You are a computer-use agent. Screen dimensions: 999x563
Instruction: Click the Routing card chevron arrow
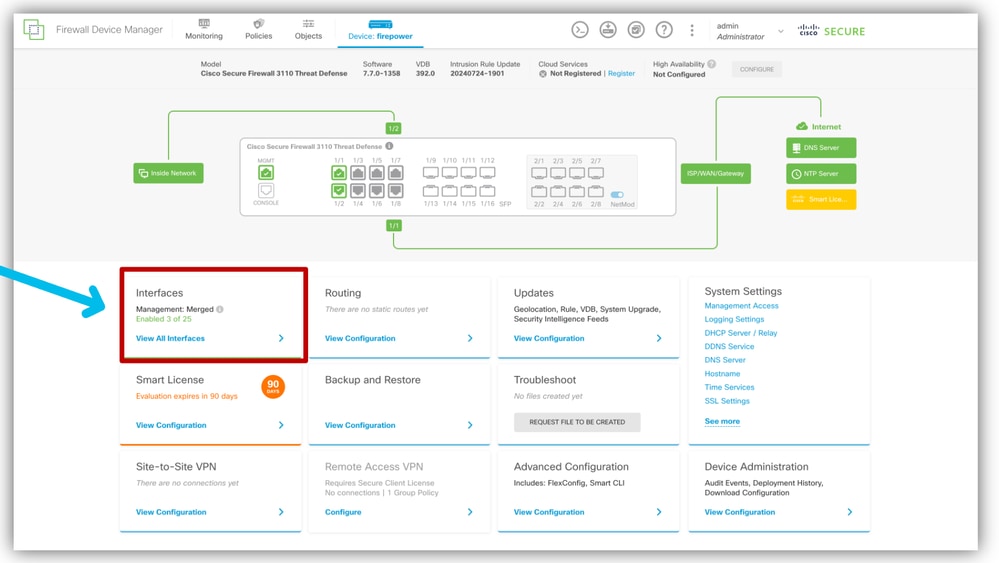470,338
